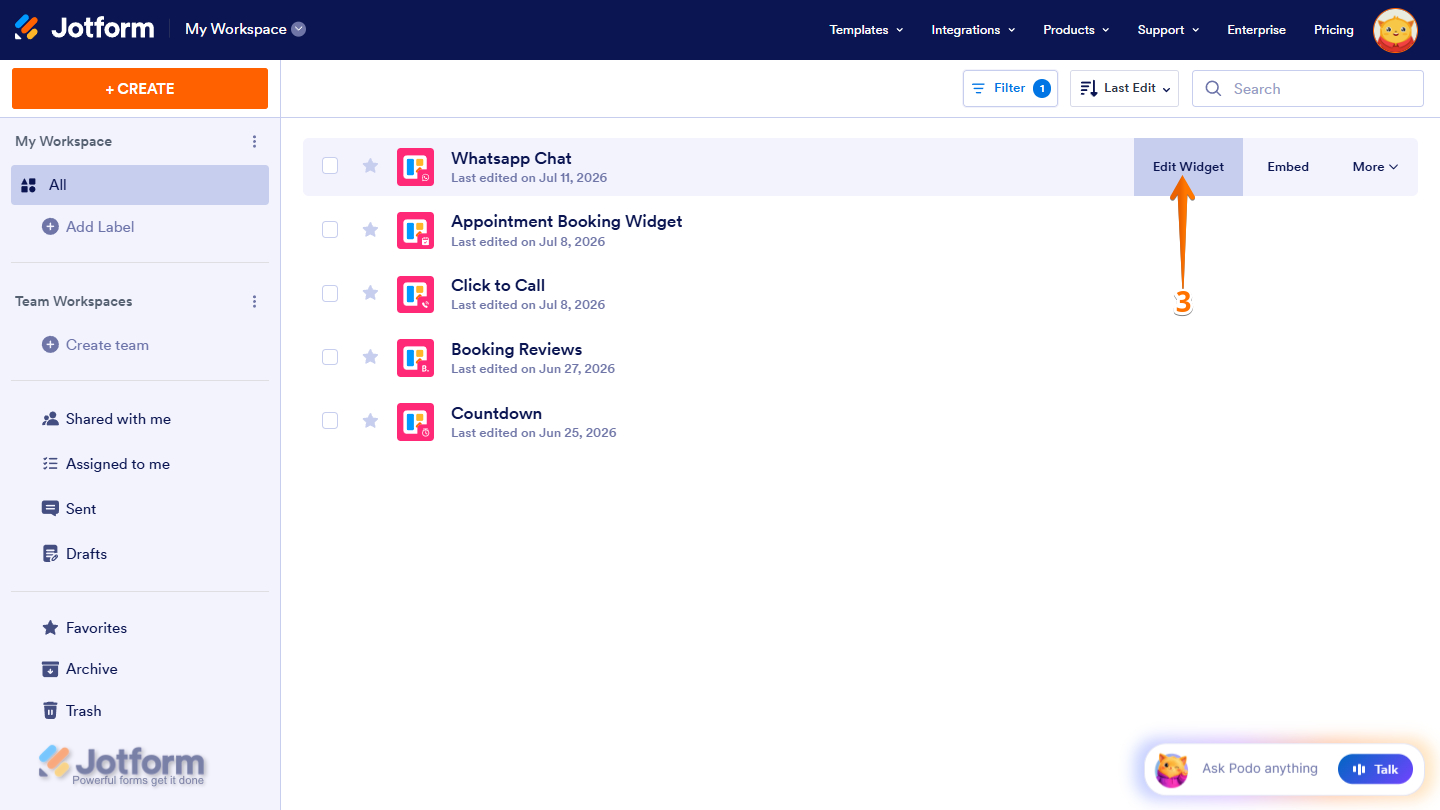
Task: Click Embed for Whatsapp Chat
Action: pyautogui.click(x=1288, y=167)
